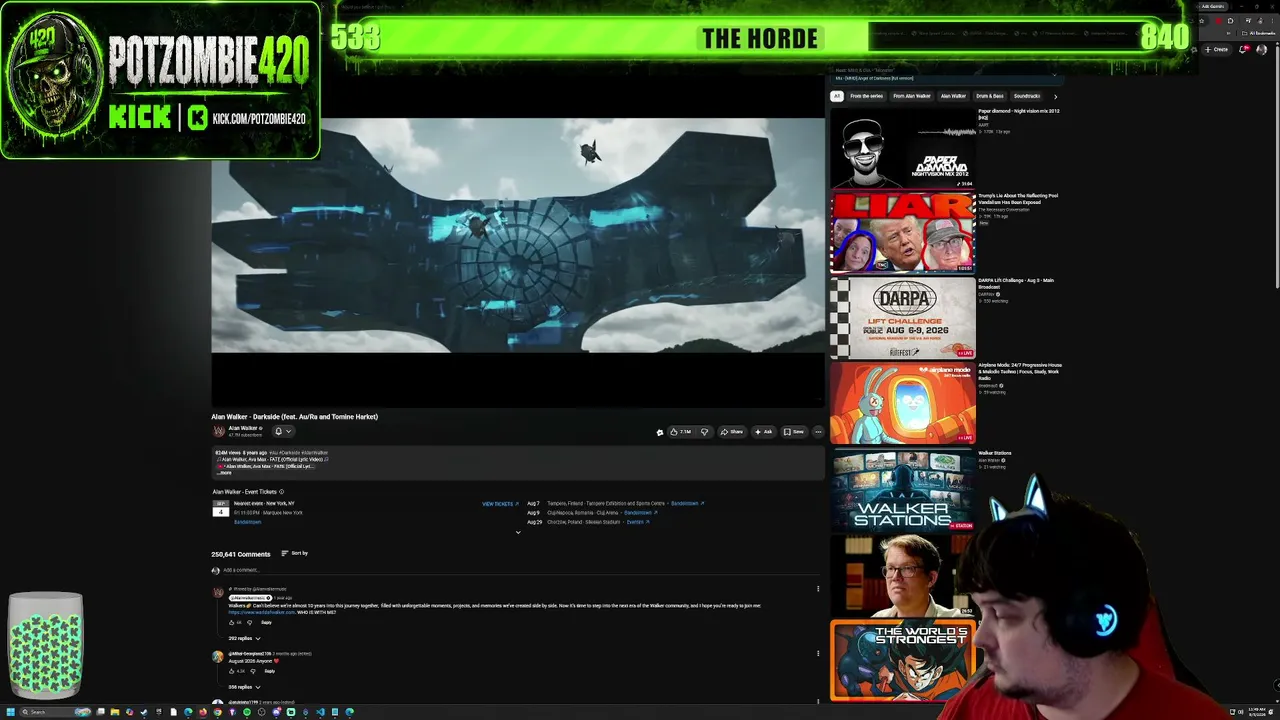
Task: Dislike the pinned Alan Walker comment
Action: point(250,622)
